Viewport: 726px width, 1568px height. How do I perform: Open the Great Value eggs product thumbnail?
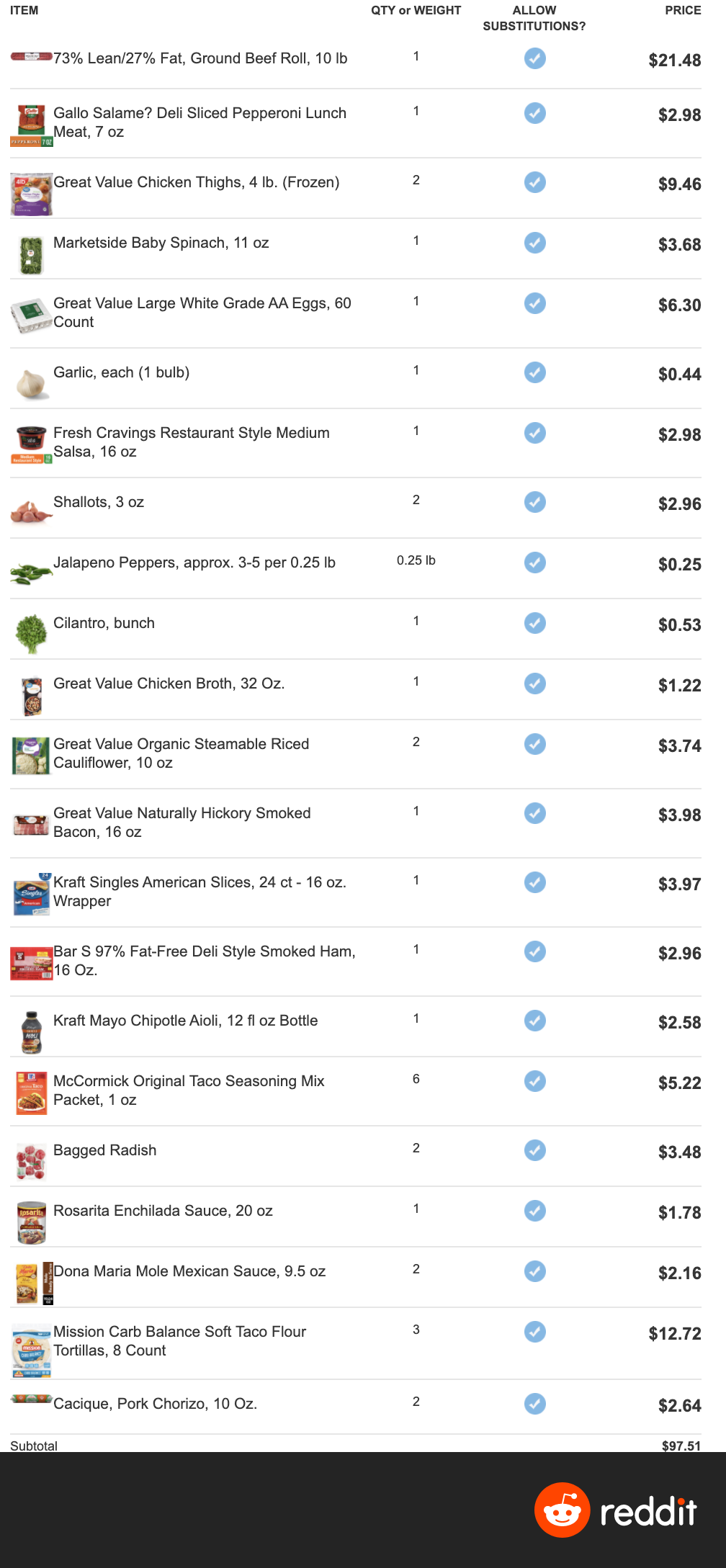pyautogui.click(x=31, y=316)
